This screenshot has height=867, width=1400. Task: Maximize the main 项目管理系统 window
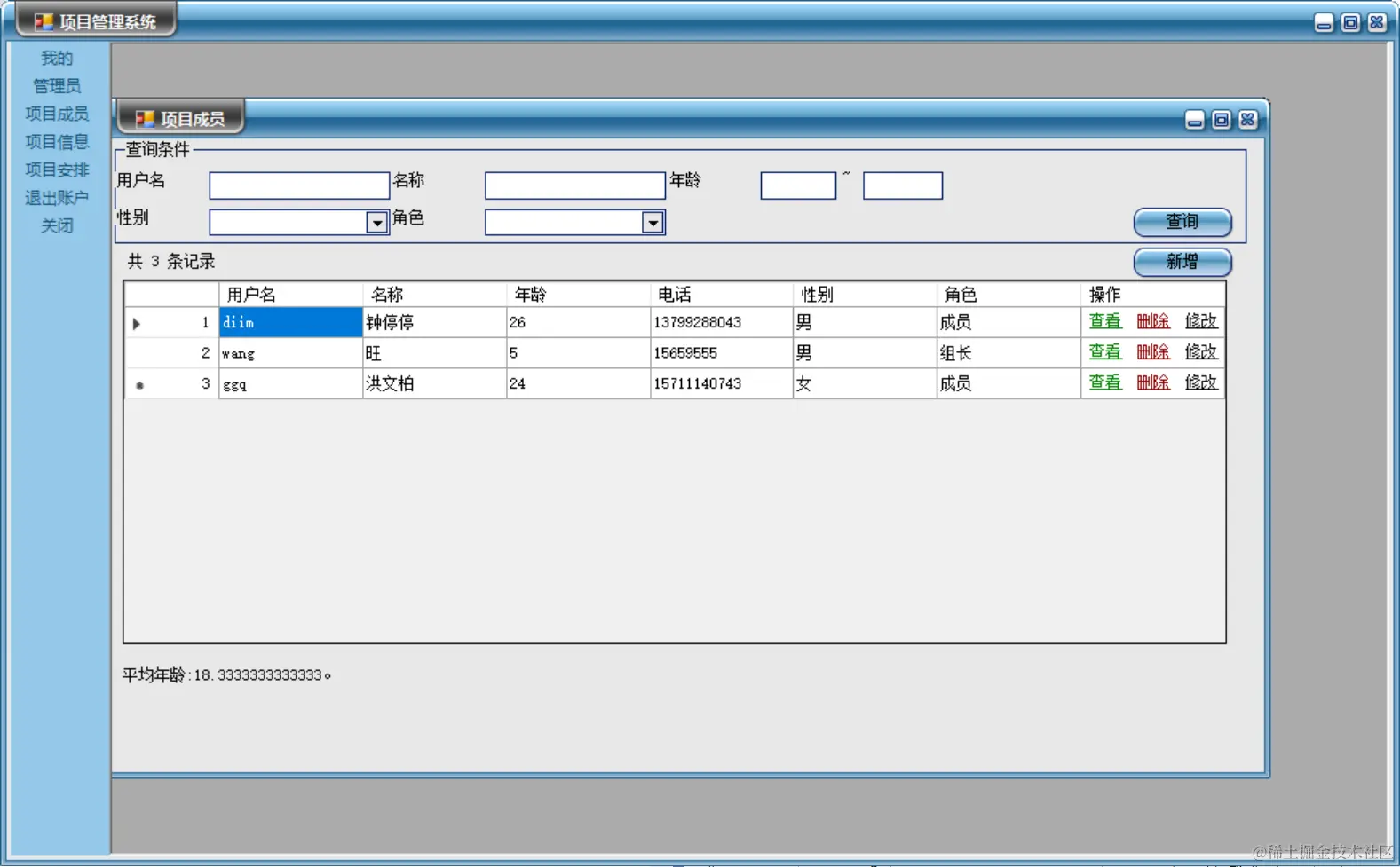[x=1350, y=23]
